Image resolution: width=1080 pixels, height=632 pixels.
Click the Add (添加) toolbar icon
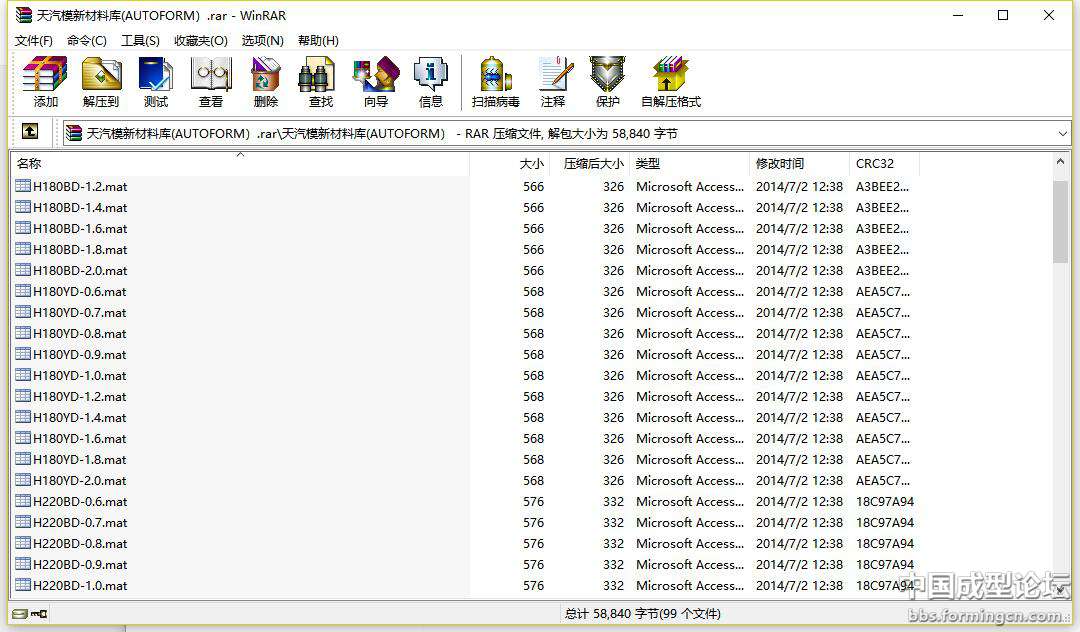point(45,82)
